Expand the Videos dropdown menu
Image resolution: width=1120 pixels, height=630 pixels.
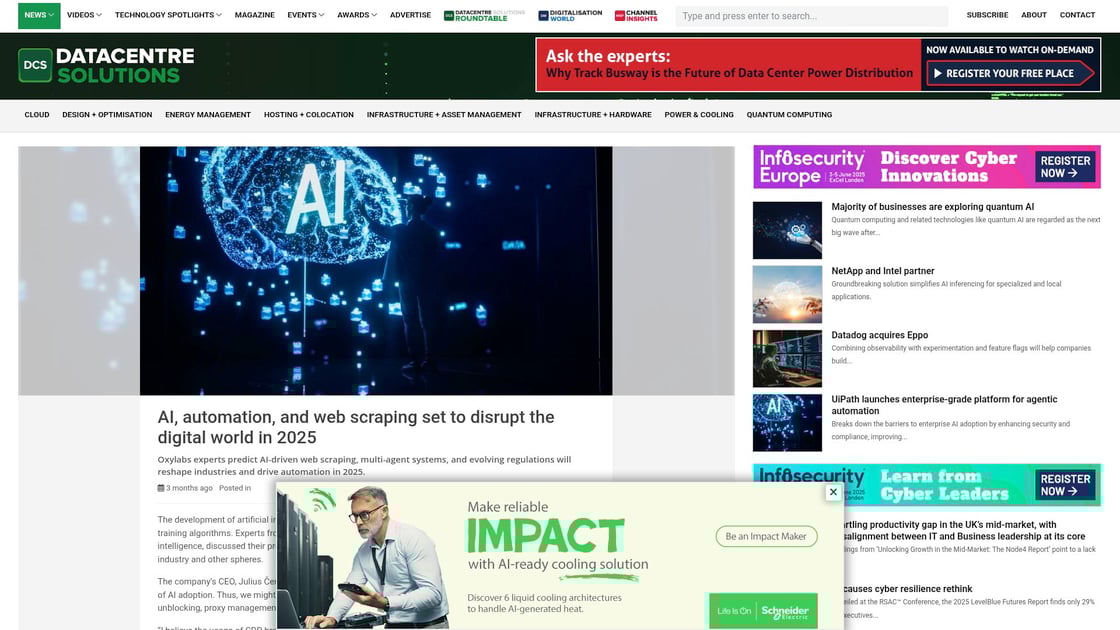pos(84,15)
